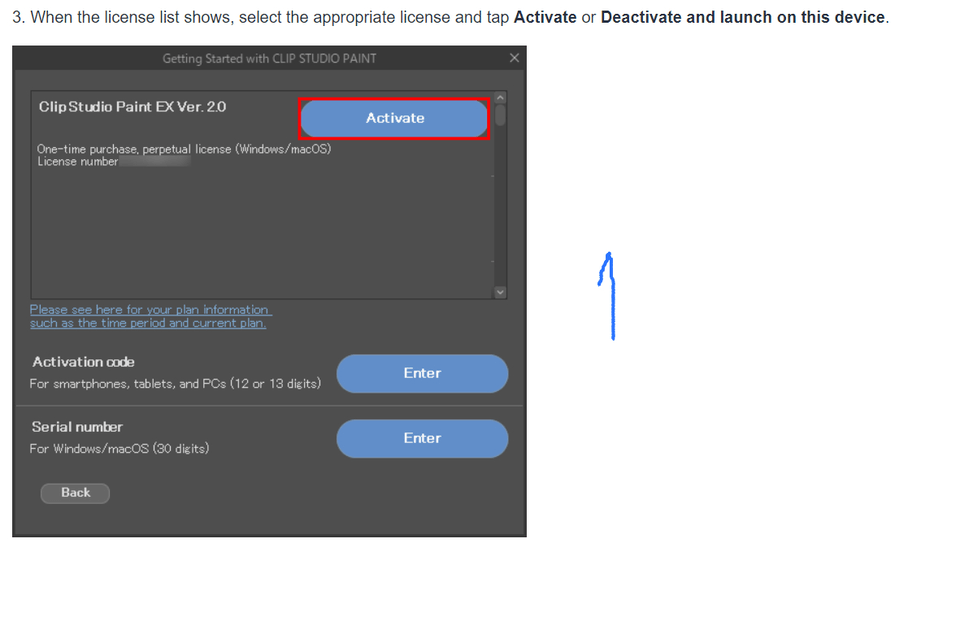Click the scroll up arrow in the license list
This screenshot has height=643, width=960.
tap(500, 98)
